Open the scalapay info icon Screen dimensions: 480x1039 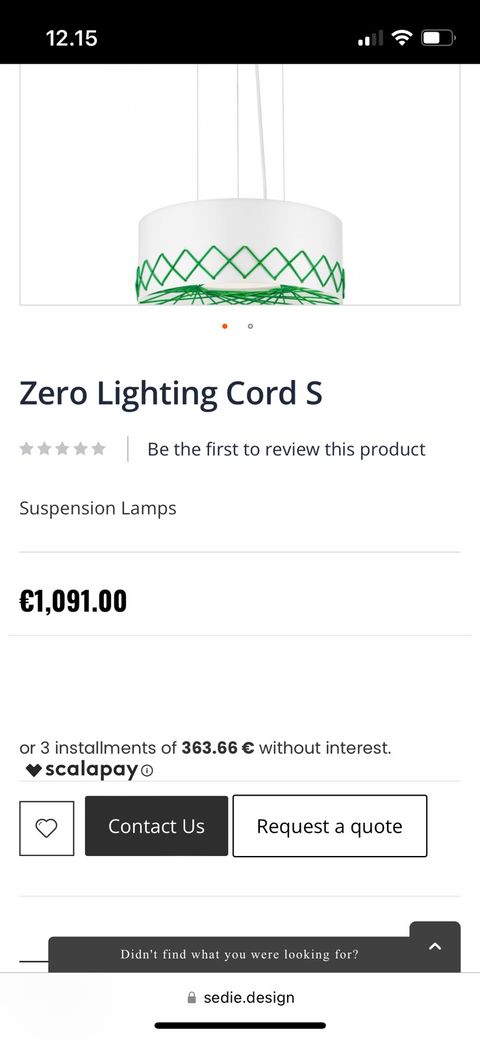coord(148,771)
